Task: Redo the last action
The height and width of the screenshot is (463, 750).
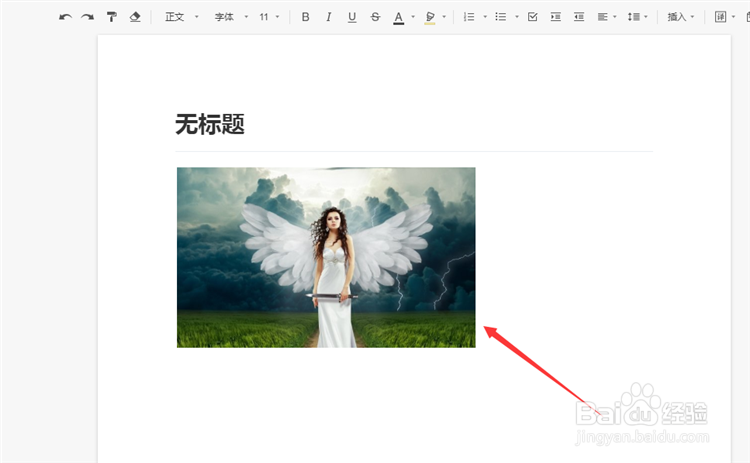Action: click(x=87, y=17)
